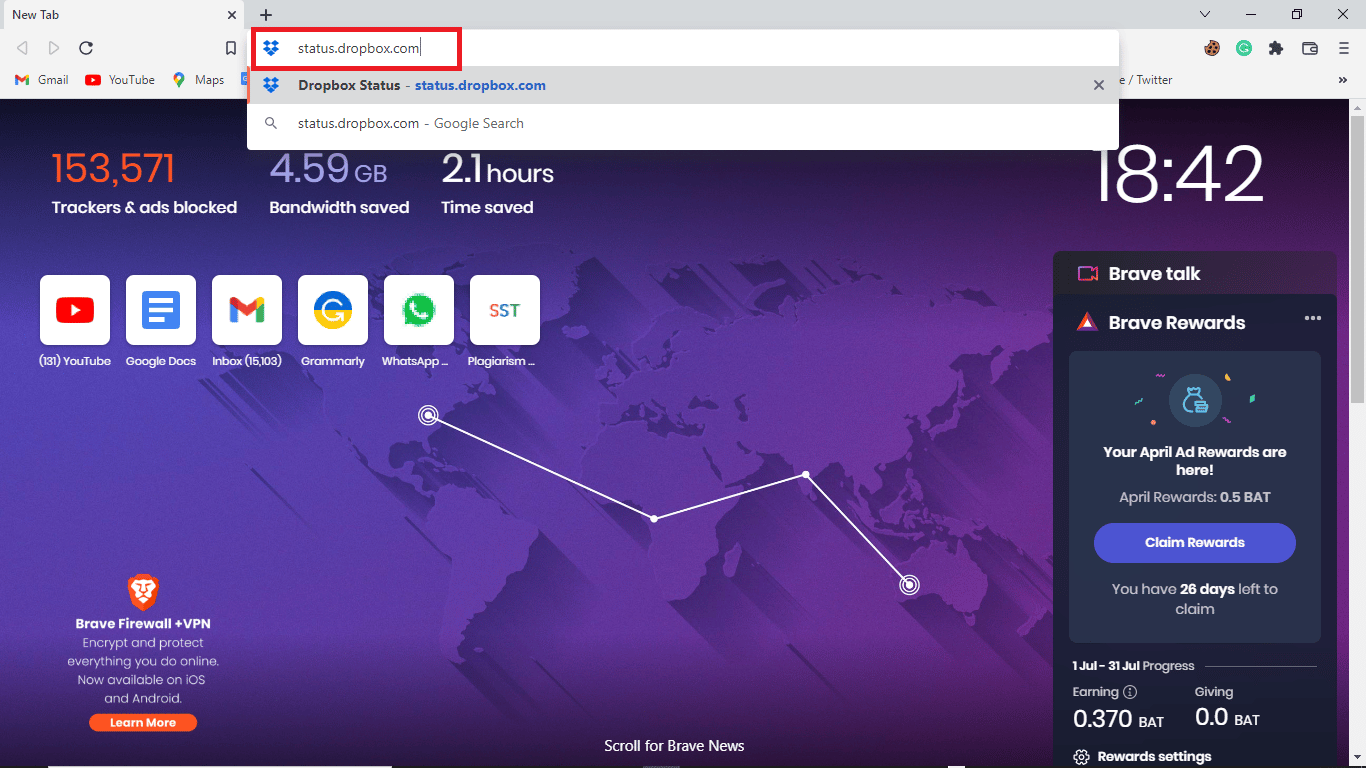Click the Dropbox icon in the address bar
Viewport: 1366px width, 768px height.
click(x=271, y=48)
